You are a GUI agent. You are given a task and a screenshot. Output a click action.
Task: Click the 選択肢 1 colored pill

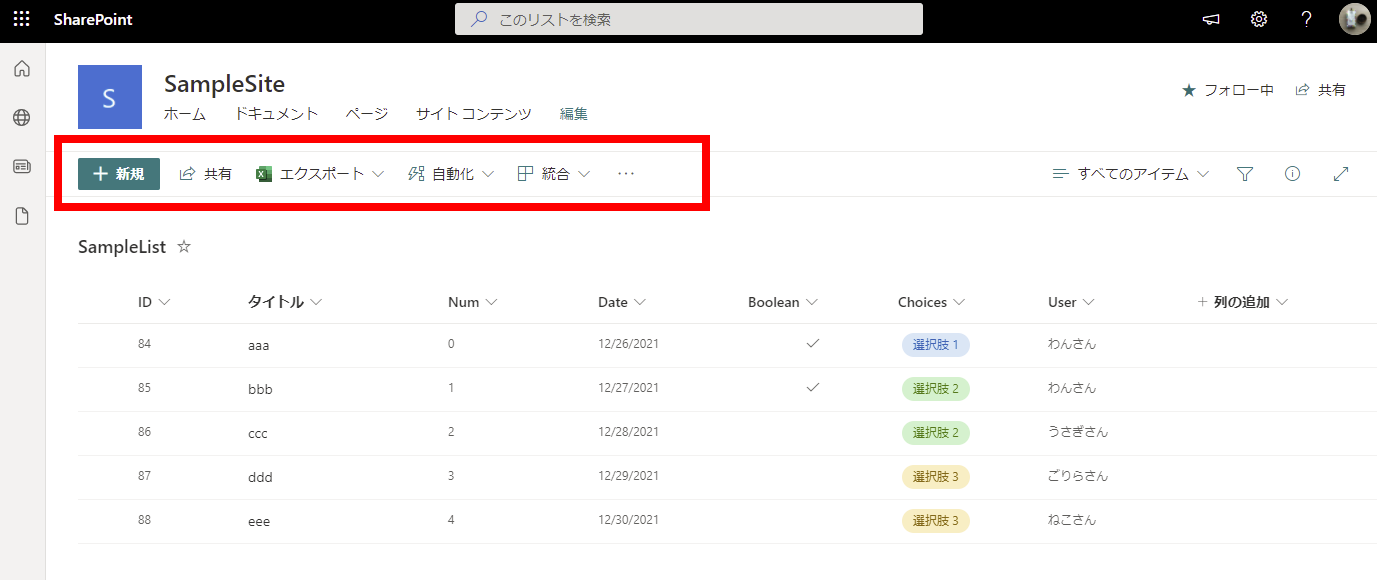tap(935, 345)
